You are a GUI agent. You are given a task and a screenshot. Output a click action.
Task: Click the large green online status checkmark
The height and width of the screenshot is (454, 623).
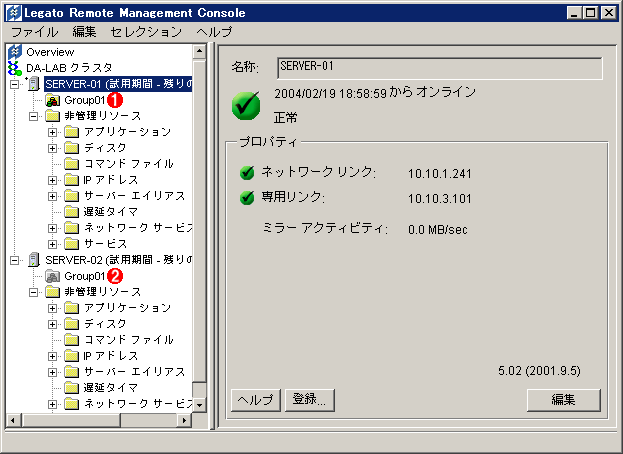click(246, 106)
